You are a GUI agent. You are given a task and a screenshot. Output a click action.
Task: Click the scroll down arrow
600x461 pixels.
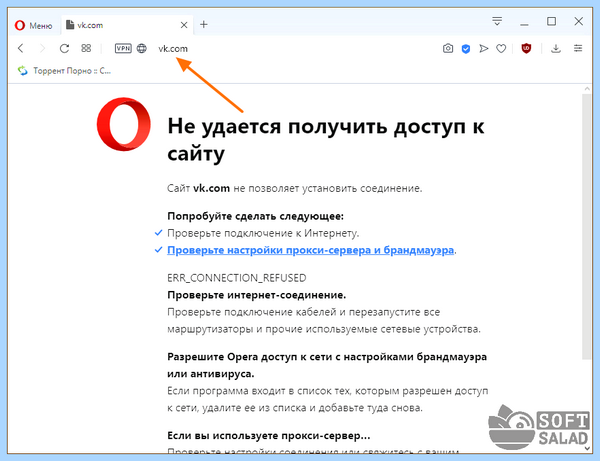pos(587,448)
